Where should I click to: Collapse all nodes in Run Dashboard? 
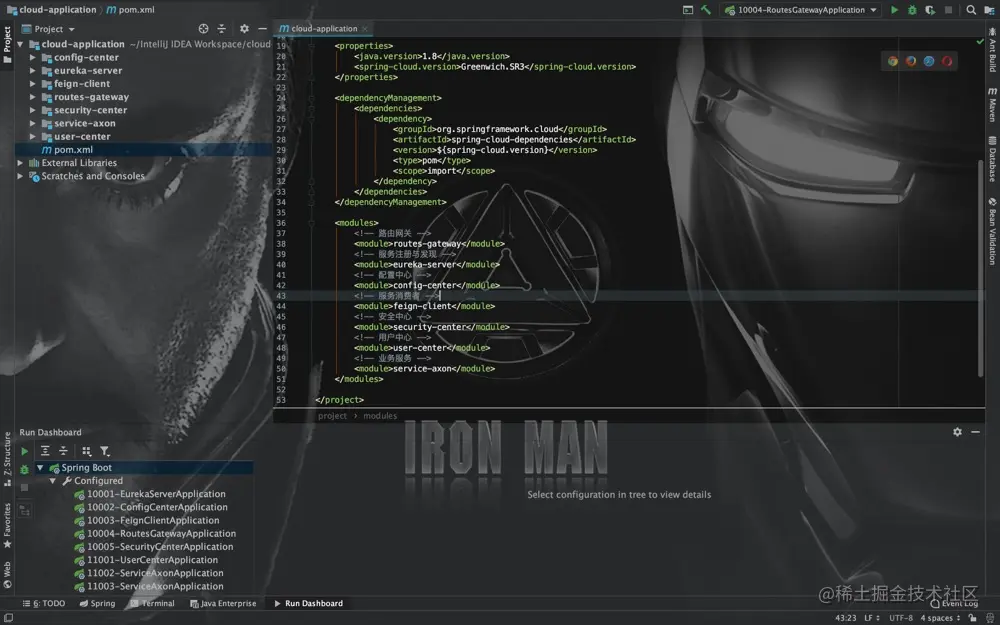63,452
